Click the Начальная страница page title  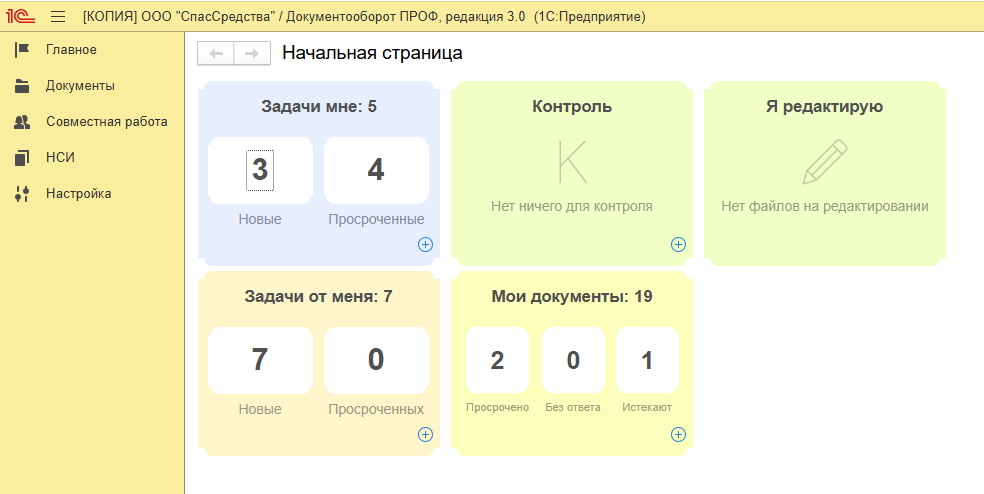pos(372,53)
